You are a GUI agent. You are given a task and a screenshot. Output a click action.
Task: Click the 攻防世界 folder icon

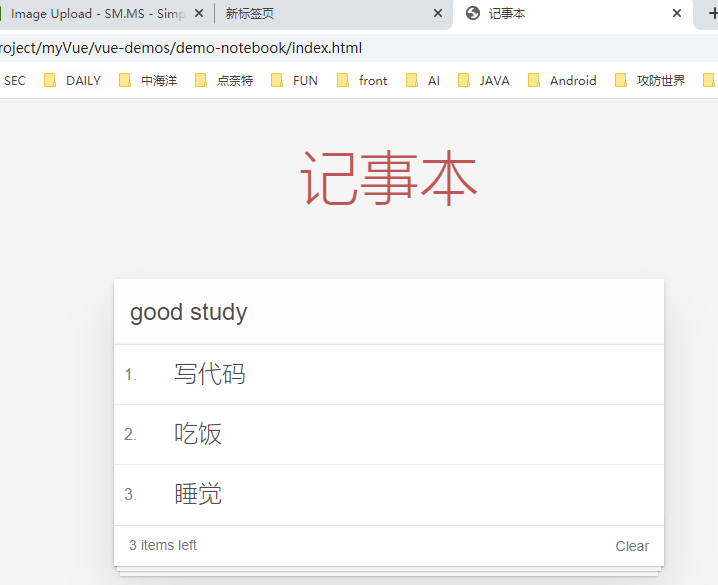(x=620, y=81)
